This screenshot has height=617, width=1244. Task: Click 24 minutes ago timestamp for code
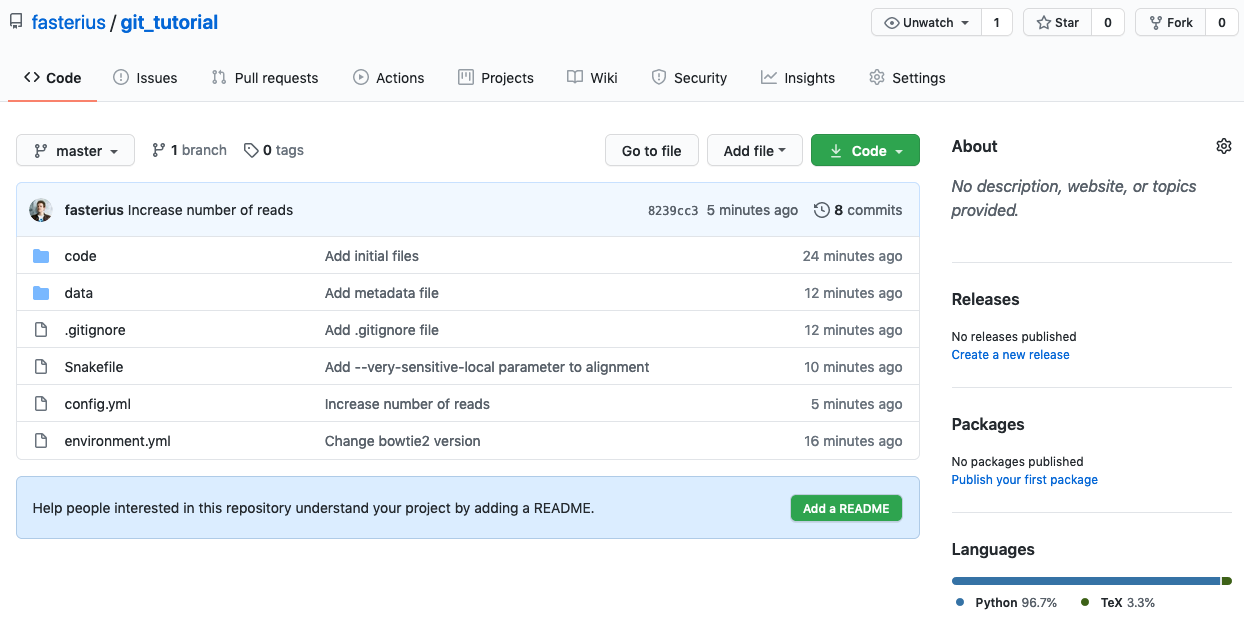(853, 256)
